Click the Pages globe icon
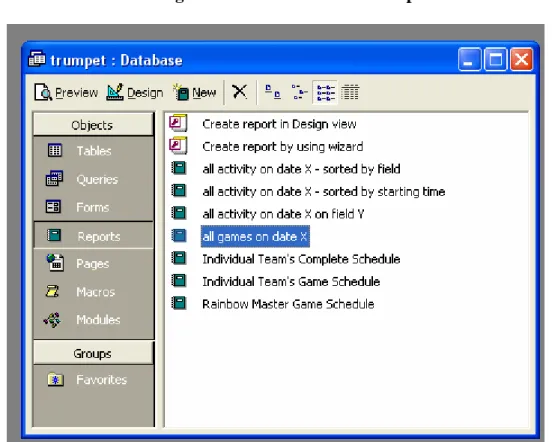 tap(55, 263)
